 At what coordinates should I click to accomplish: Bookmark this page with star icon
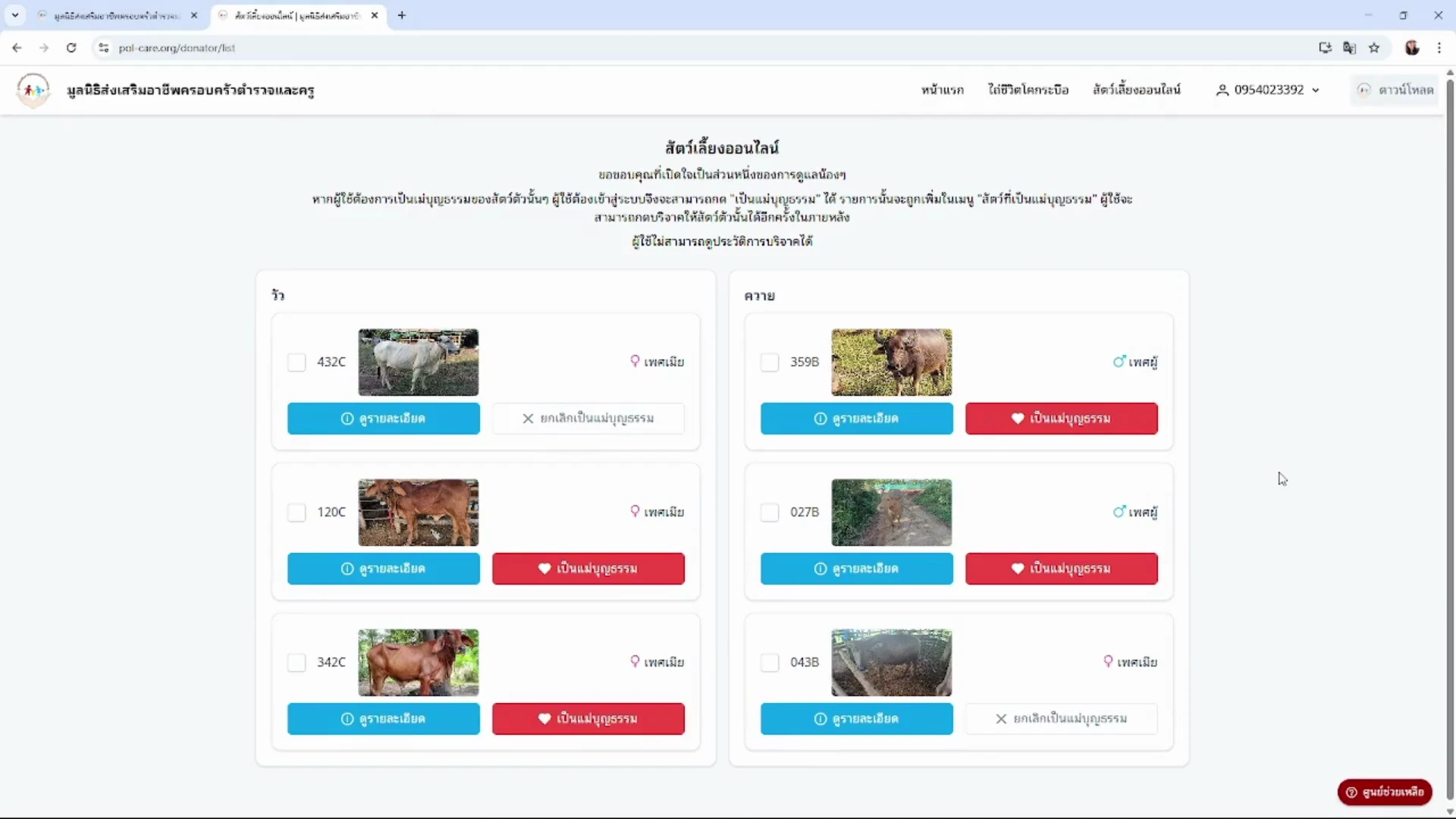pyautogui.click(x=1374, y=48)
